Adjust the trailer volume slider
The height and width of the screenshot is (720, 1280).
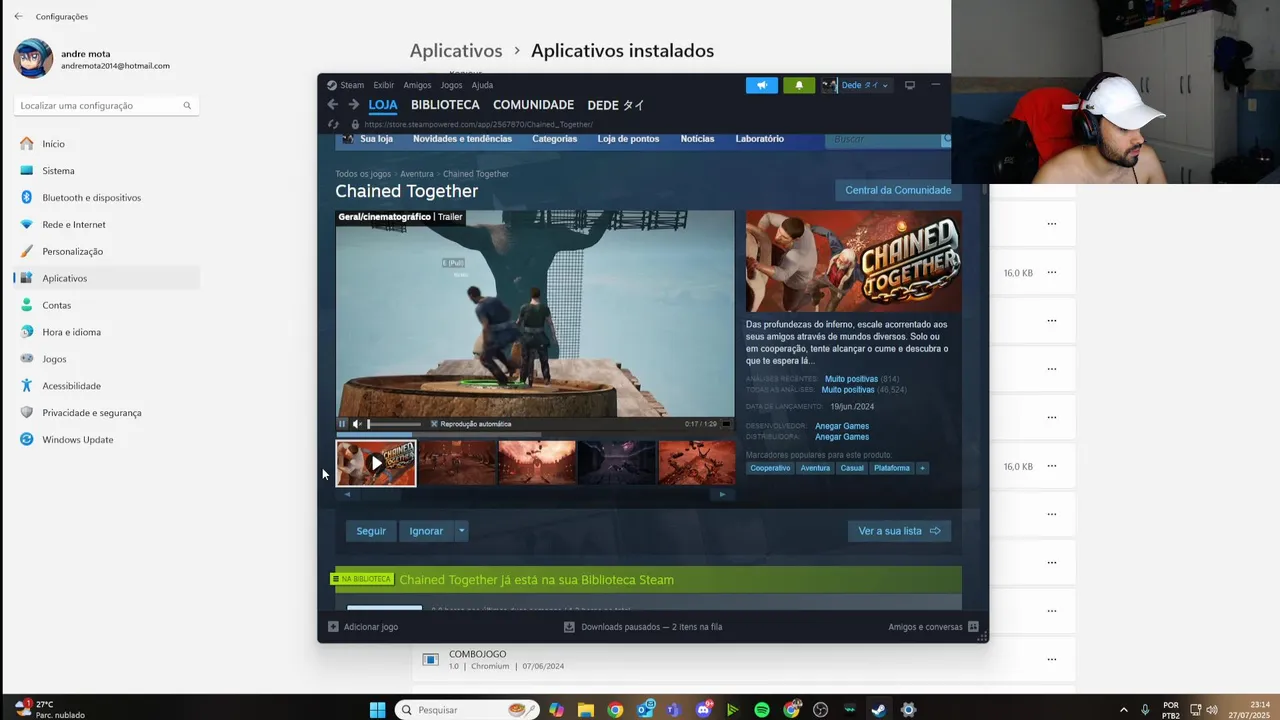tap(394, 424)
